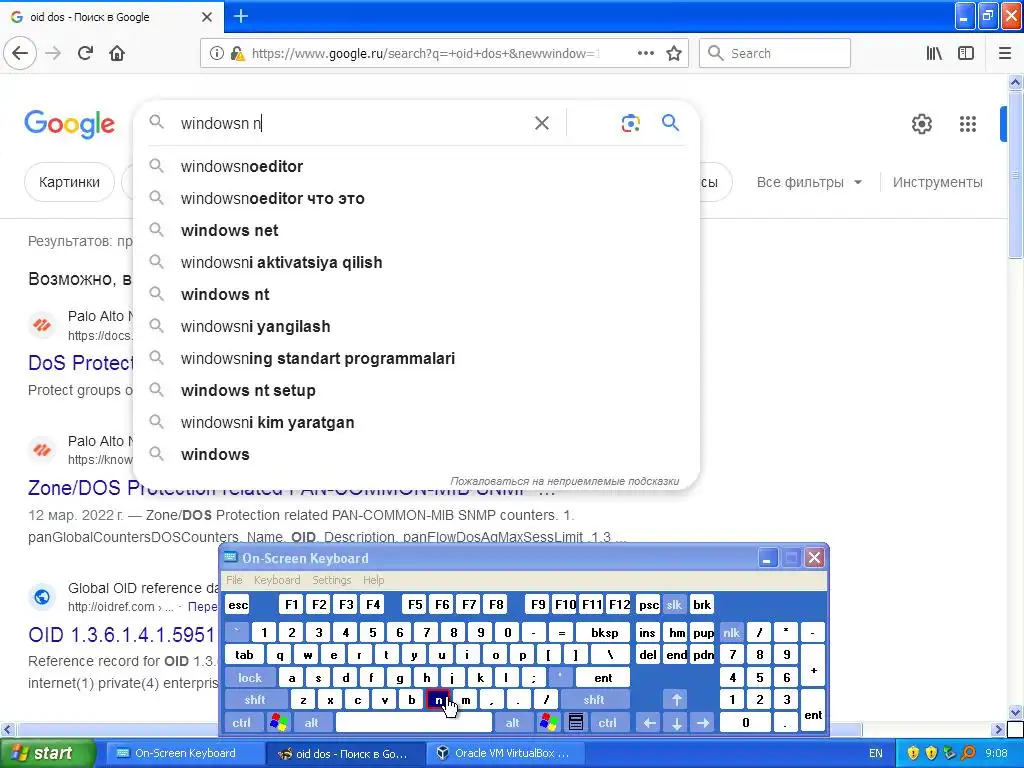Click the page vertical scrollbar thumb

click(x=1015, y=174)
